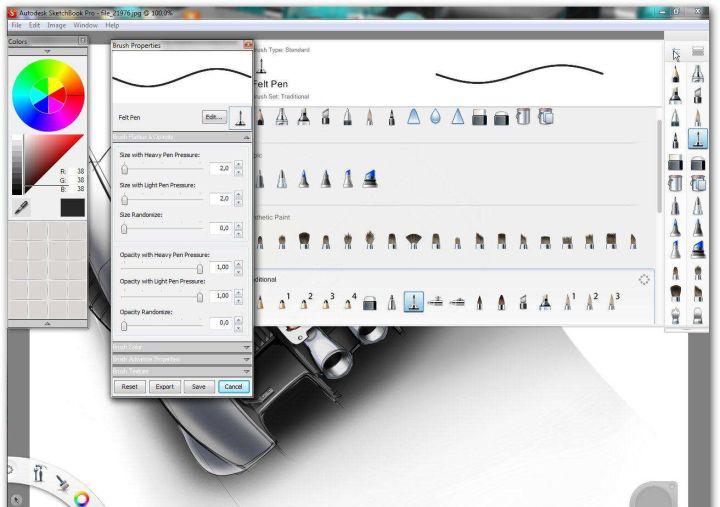Viewport: 720px width, 507px height.
Task: Click the Save button in Brush Properties
Action: click(199, 387)
